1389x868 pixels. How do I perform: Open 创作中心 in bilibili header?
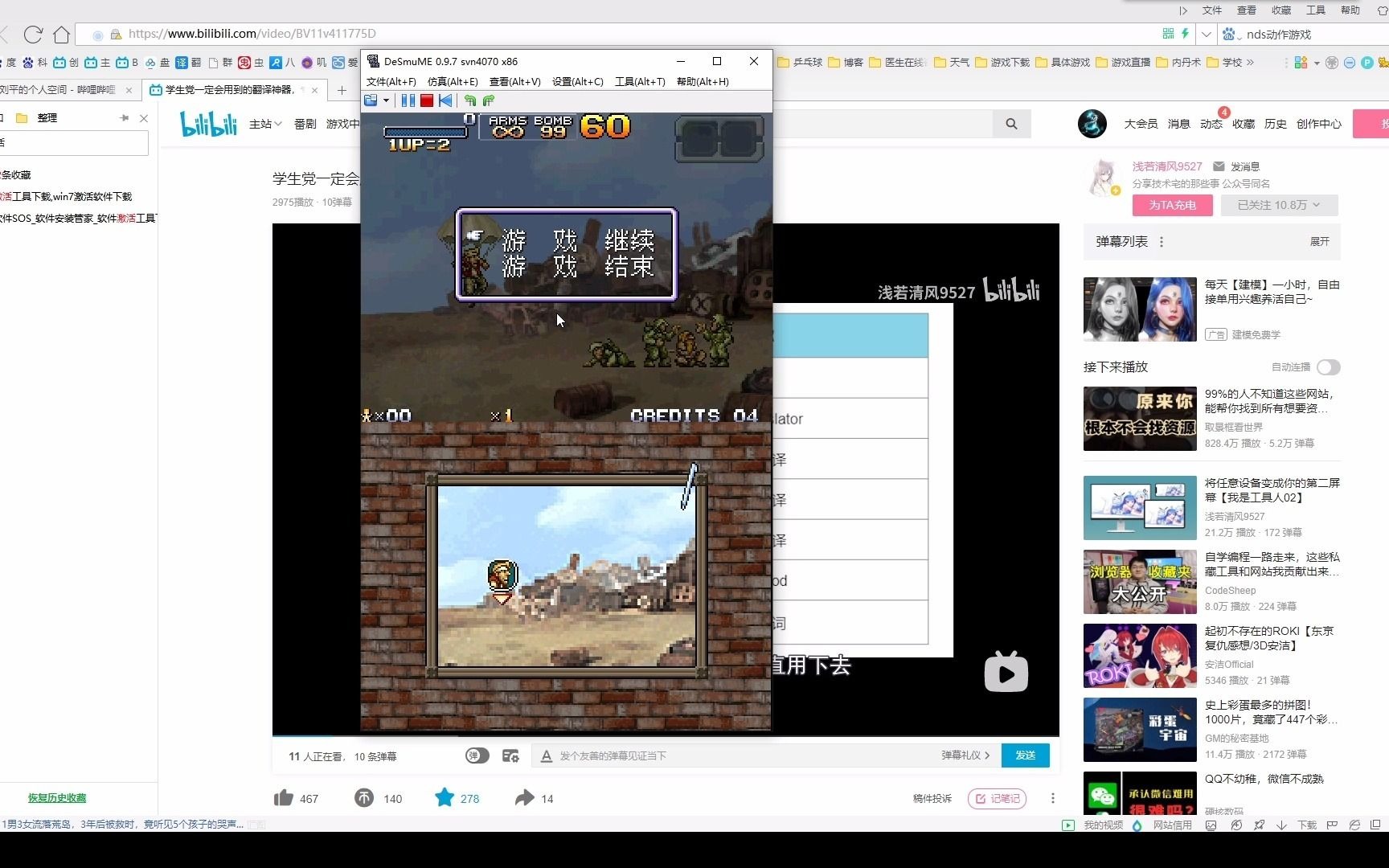tap(1319, 124)
